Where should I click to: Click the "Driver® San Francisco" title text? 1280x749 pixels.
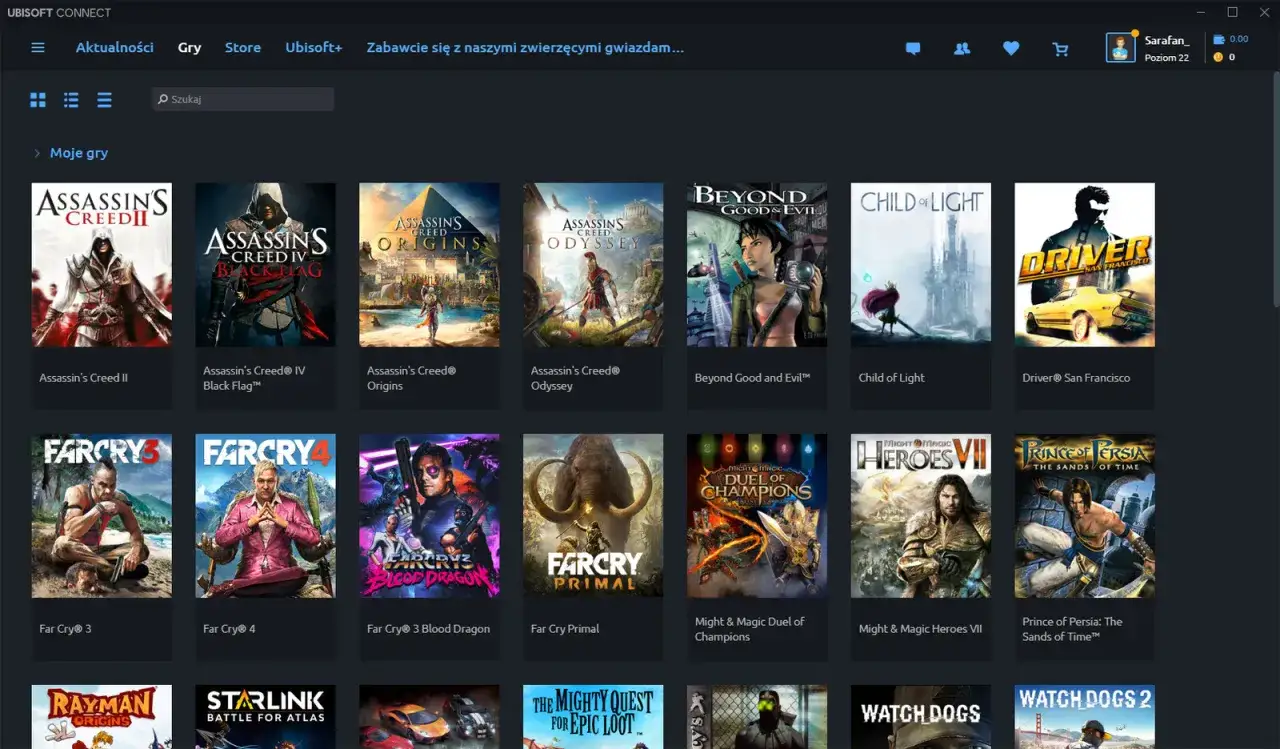click(1076, 378)
